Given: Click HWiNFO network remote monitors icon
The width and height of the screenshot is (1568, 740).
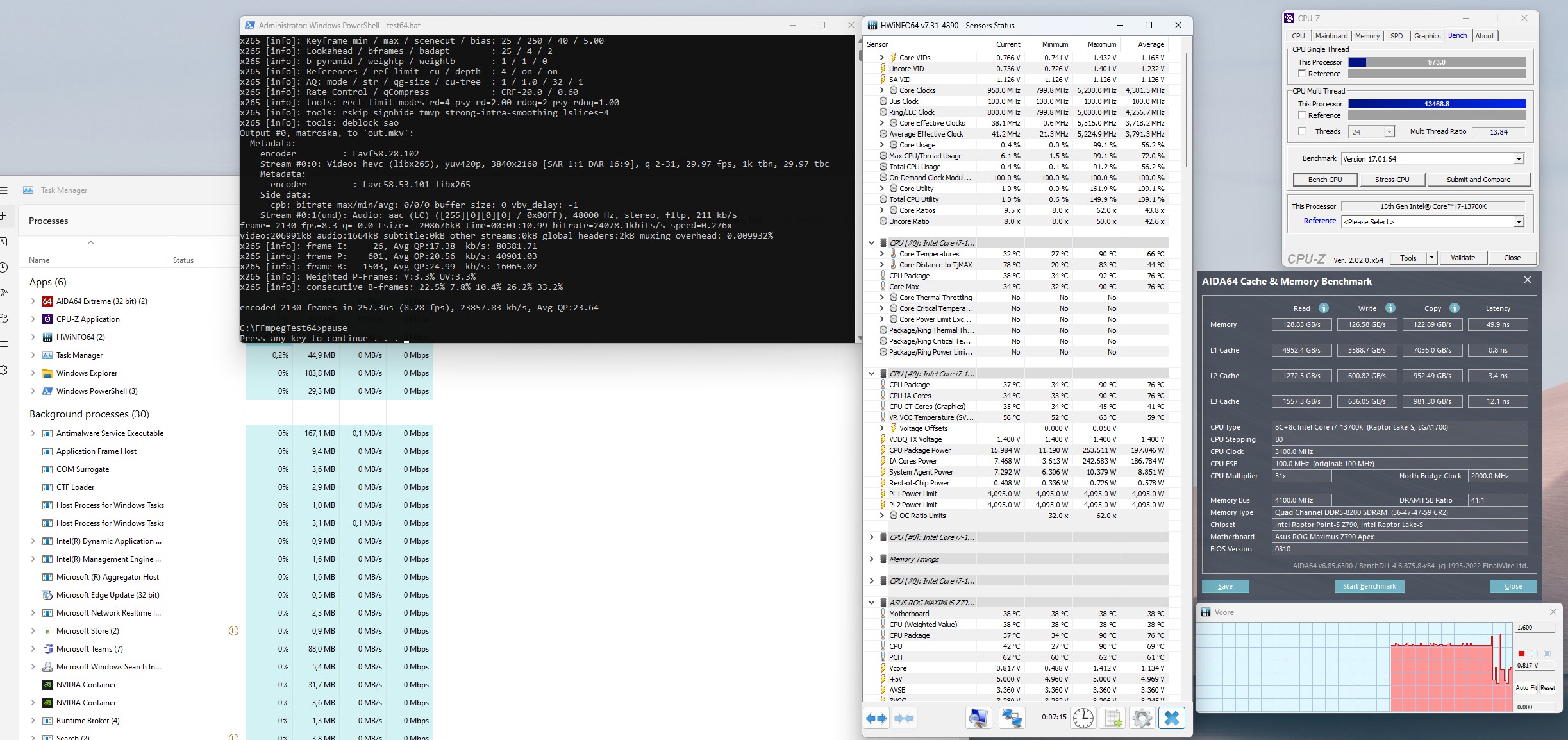Looking at the screenshot, I should [1012, 718].
